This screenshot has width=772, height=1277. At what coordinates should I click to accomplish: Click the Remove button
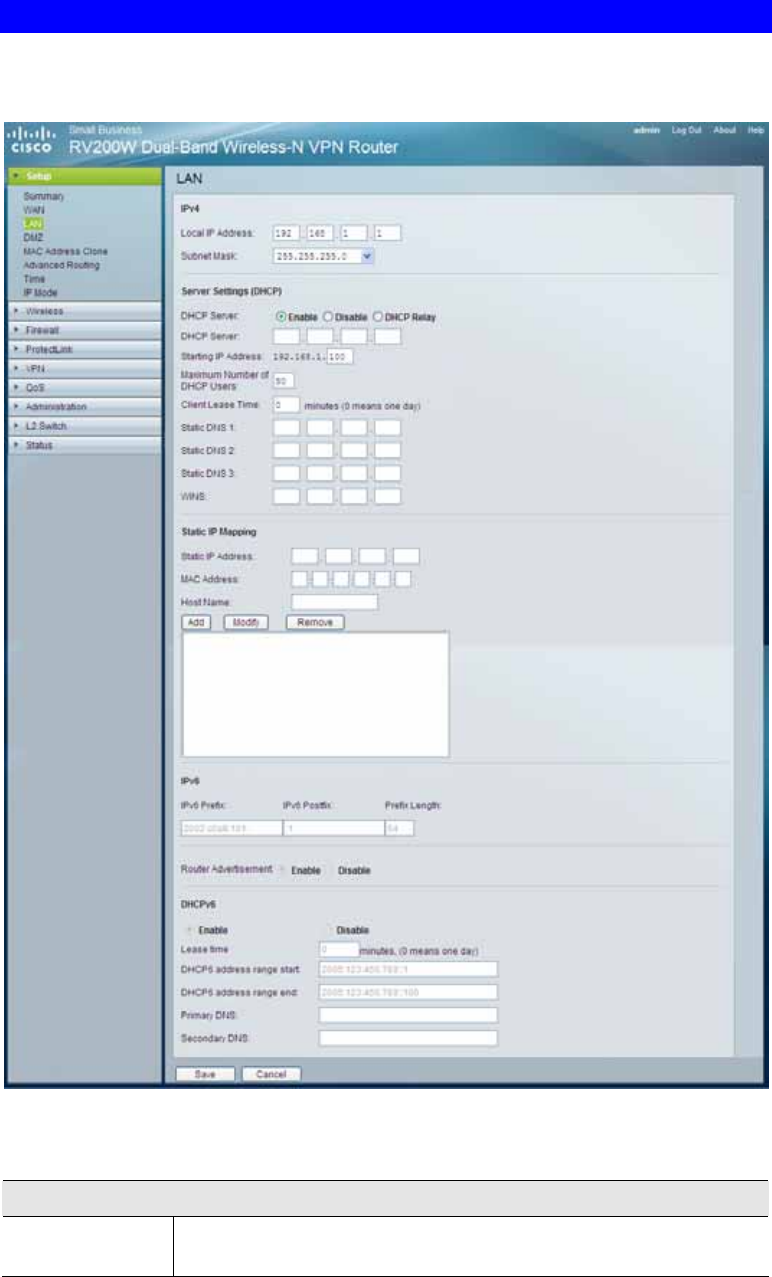pos(315,622)
